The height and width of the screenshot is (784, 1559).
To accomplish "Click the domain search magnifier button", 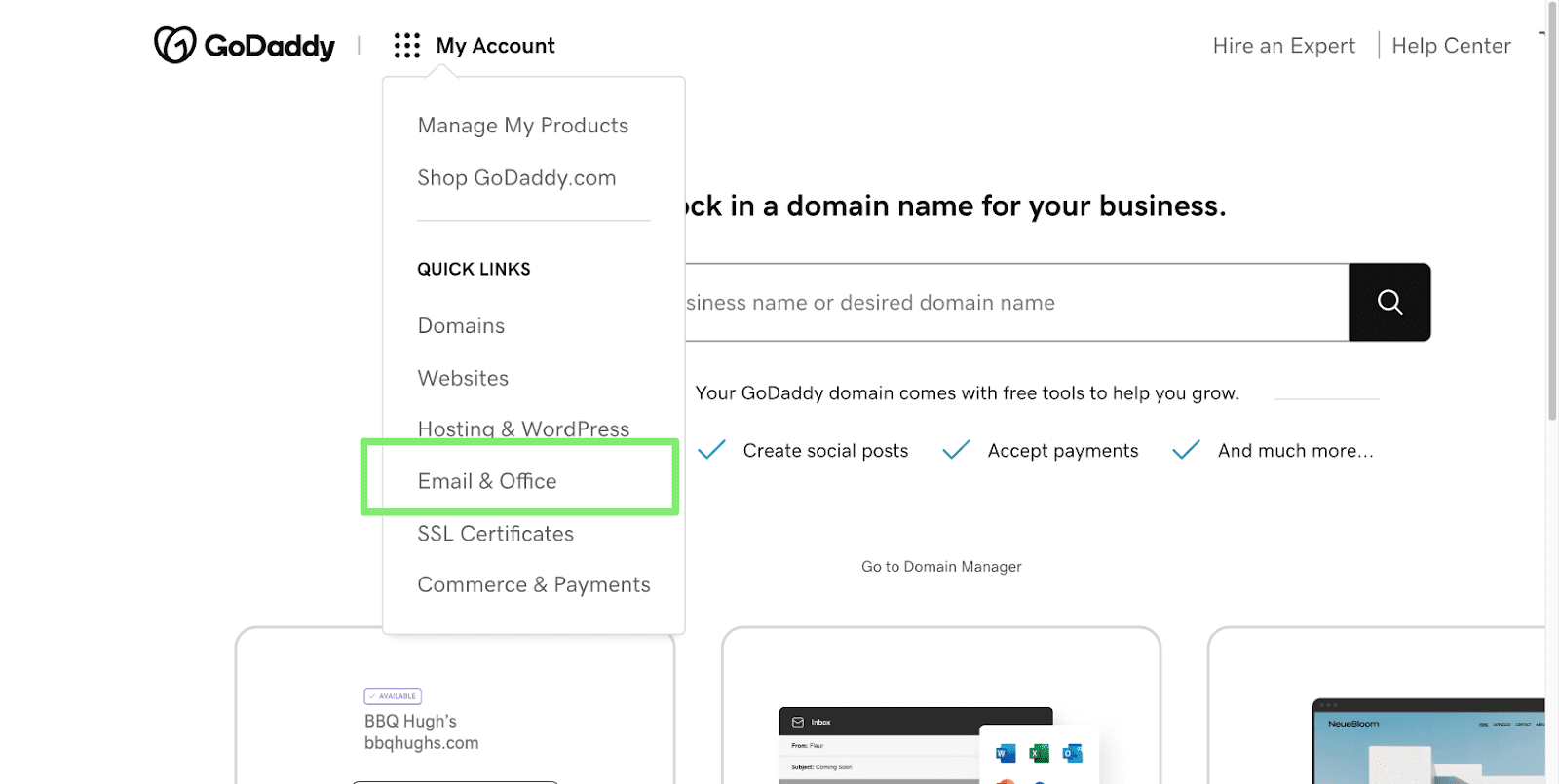I will click(1389, 302).
